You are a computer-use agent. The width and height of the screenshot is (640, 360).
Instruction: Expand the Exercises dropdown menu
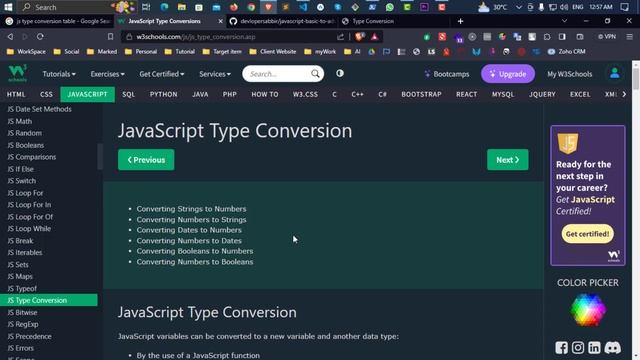click(107, 74)
